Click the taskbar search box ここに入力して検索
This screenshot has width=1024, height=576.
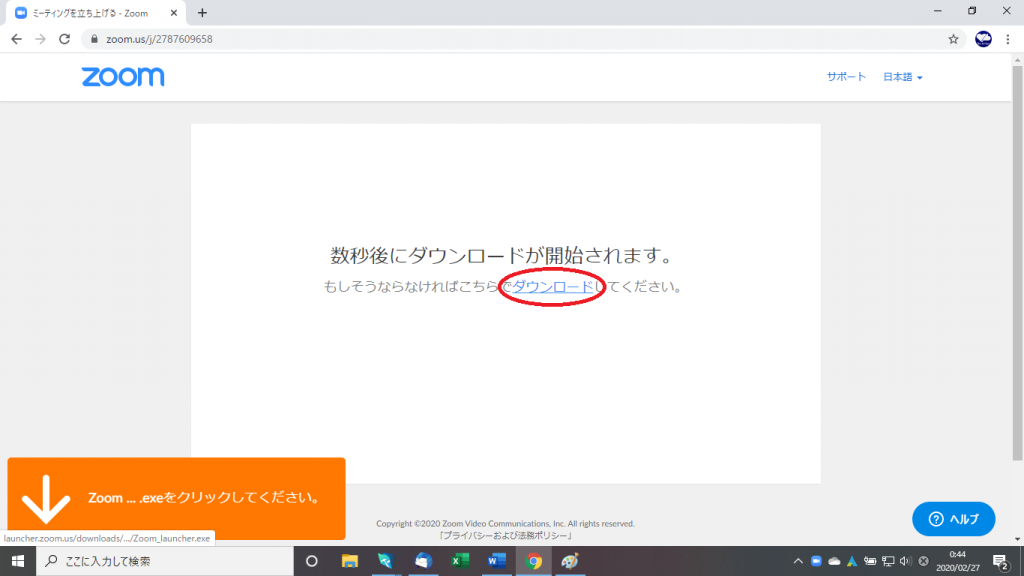165,561
